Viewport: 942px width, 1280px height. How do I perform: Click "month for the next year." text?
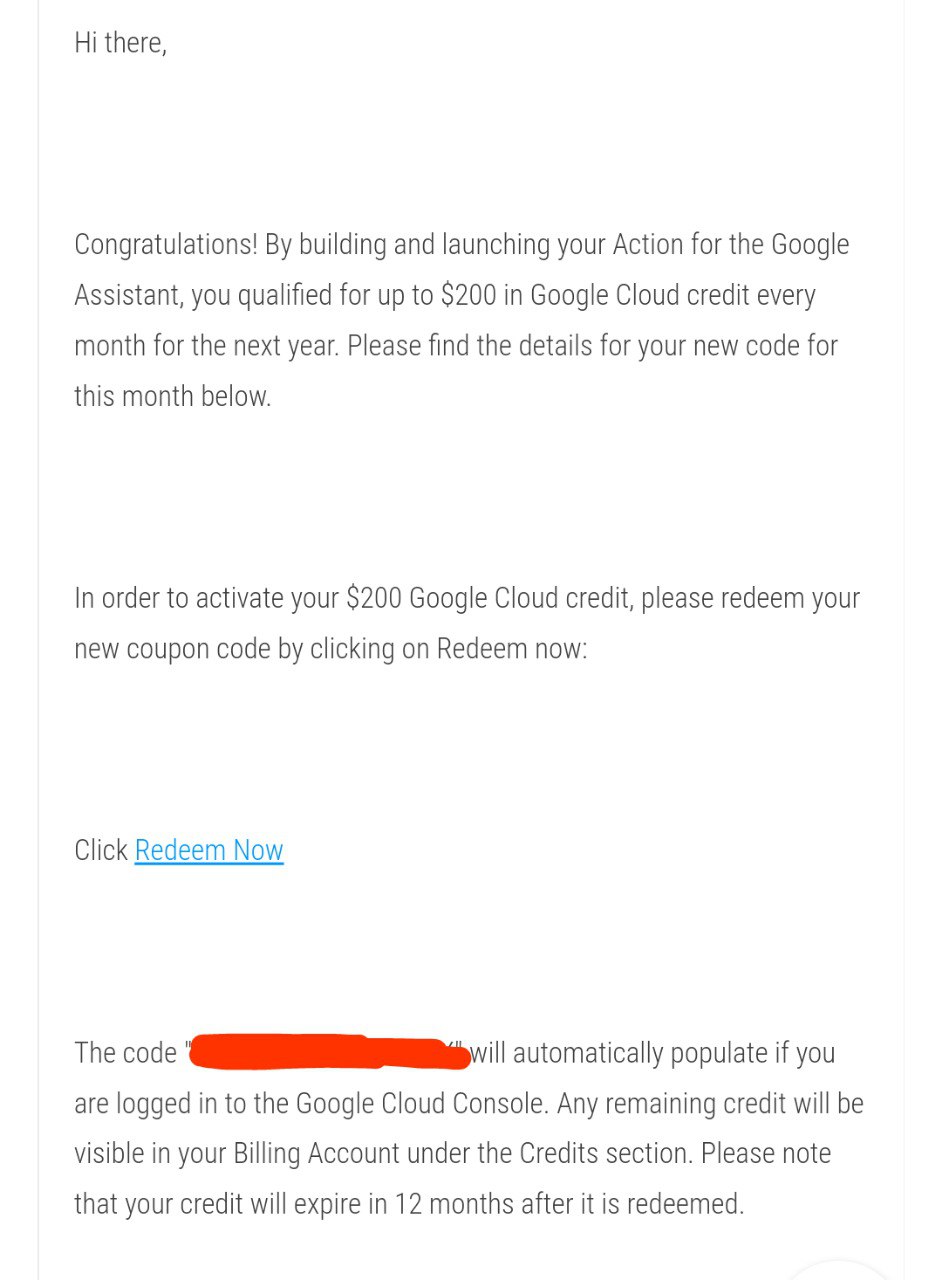coord(207,346)
